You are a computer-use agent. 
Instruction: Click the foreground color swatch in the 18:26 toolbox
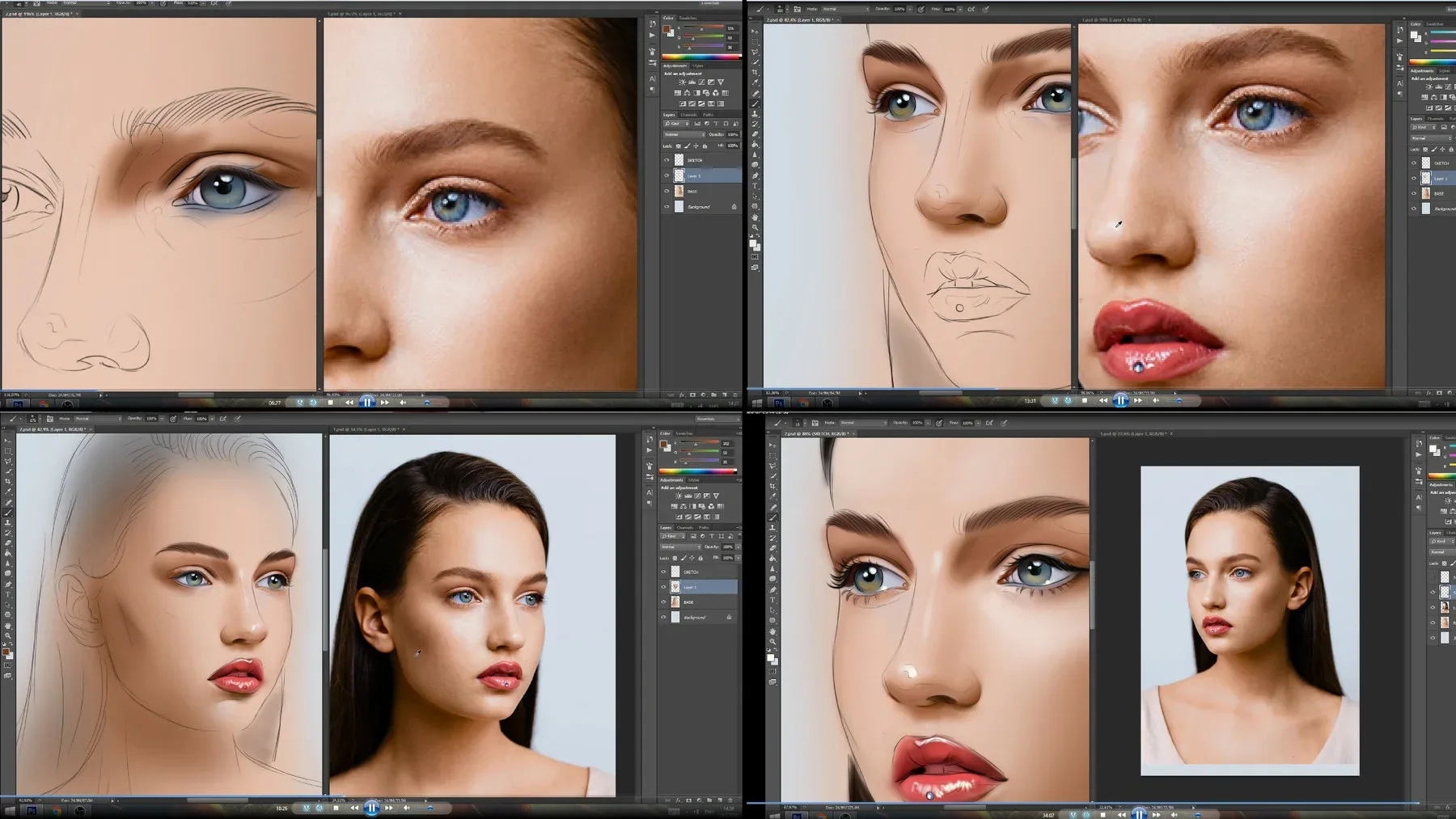pos(6,652)
